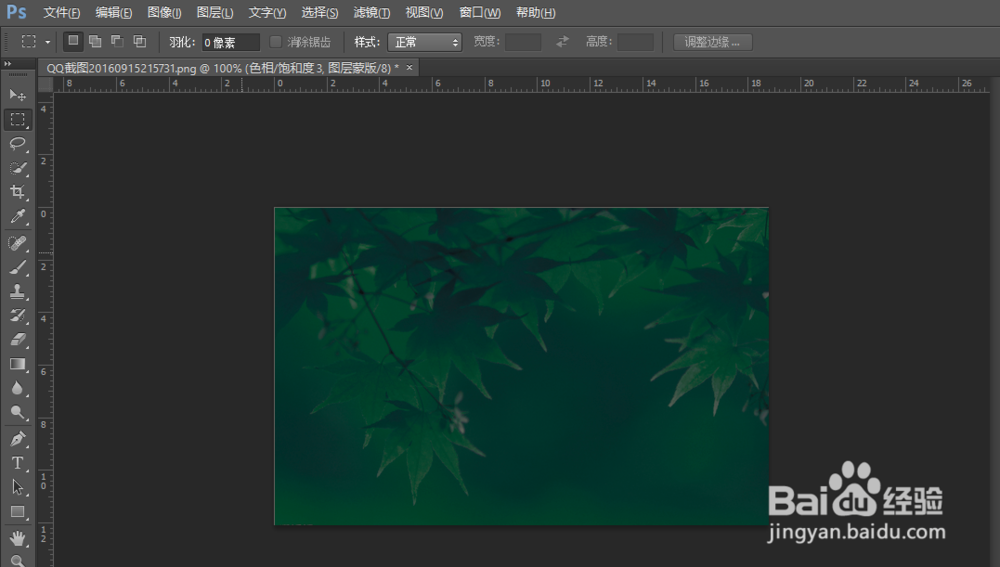Viewport: 1000px width, 567px height.
Task: Select the Blur tool
Action: [17, 388]
